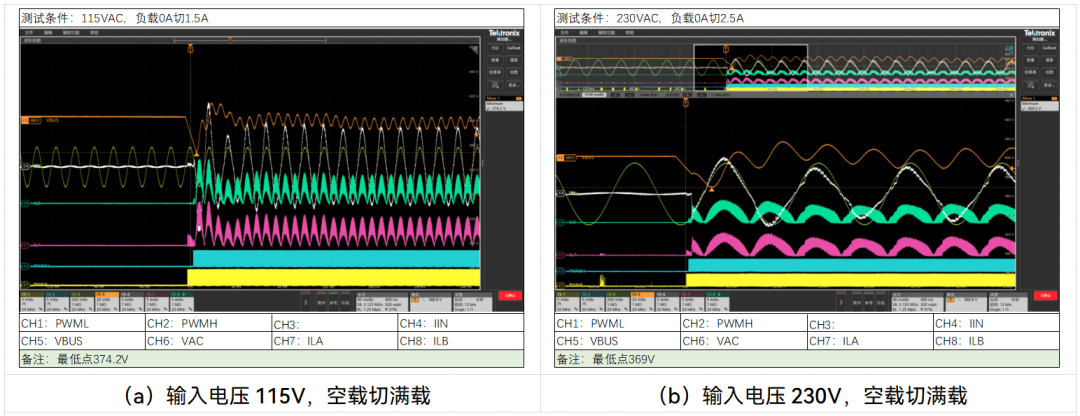Open the Ch 8 badge in the 115VAC scope
The height and width of the screenshot is (416, 1080).
(x=182, y=300)
